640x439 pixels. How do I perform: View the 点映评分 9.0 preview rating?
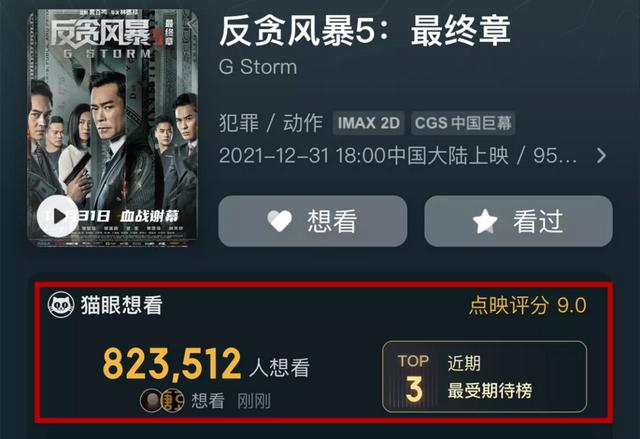(x=528, y=305)
